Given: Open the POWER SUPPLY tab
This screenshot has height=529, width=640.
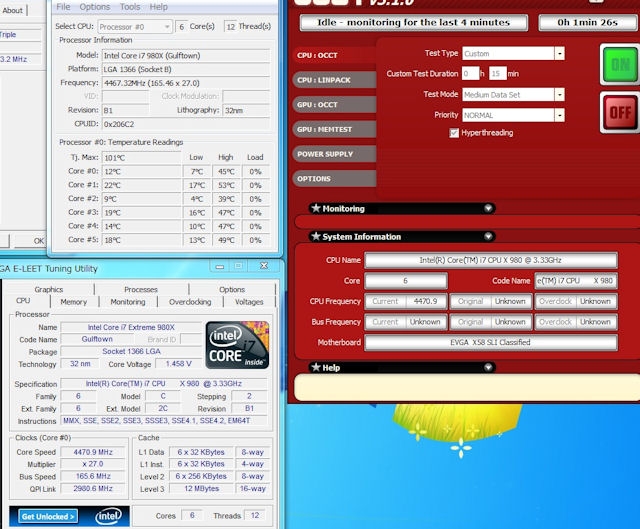Looking at the screenshot, I should (x=334, y=154).
